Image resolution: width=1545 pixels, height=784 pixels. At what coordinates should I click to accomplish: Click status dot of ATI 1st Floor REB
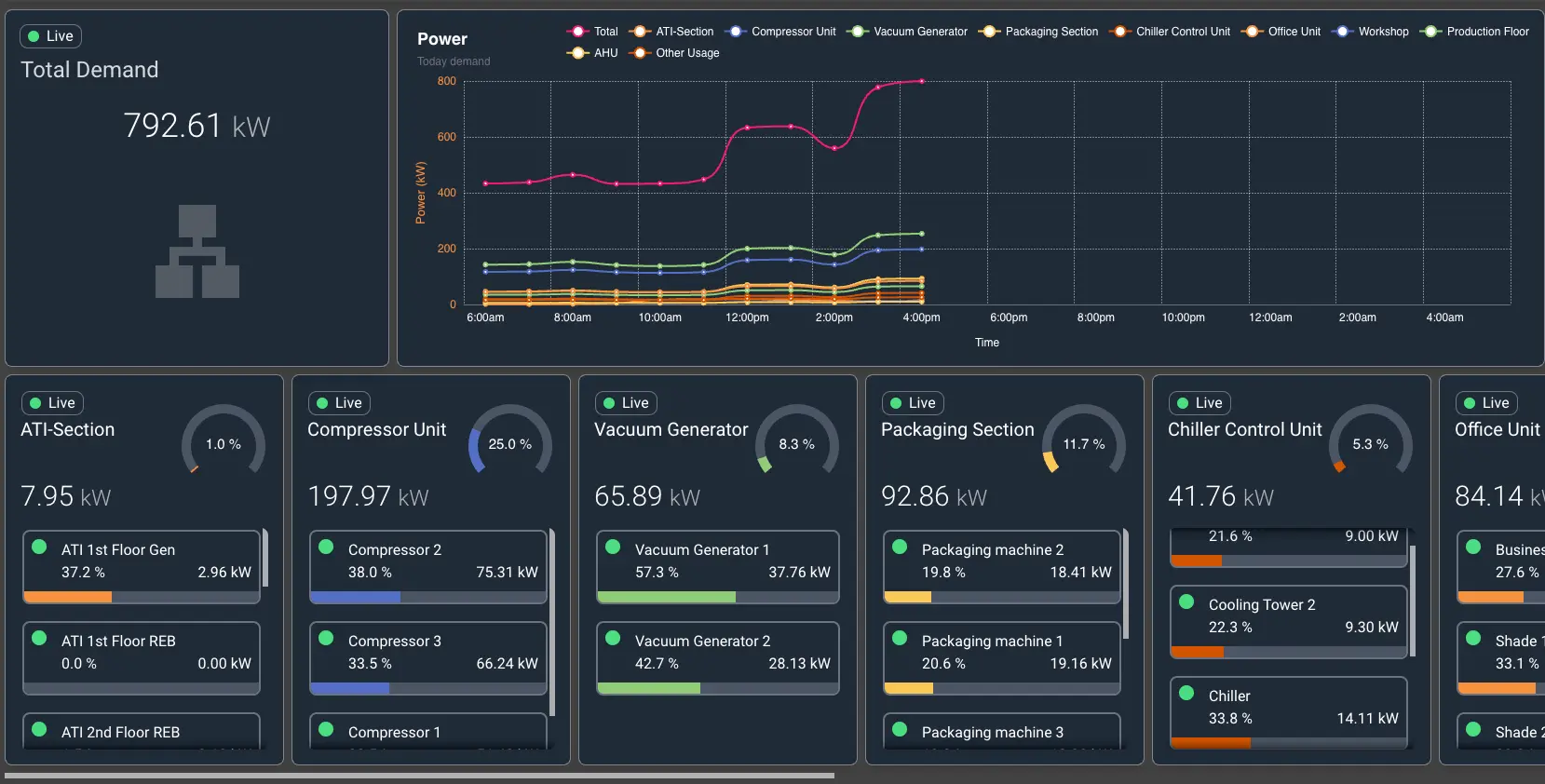pos(39,639)
